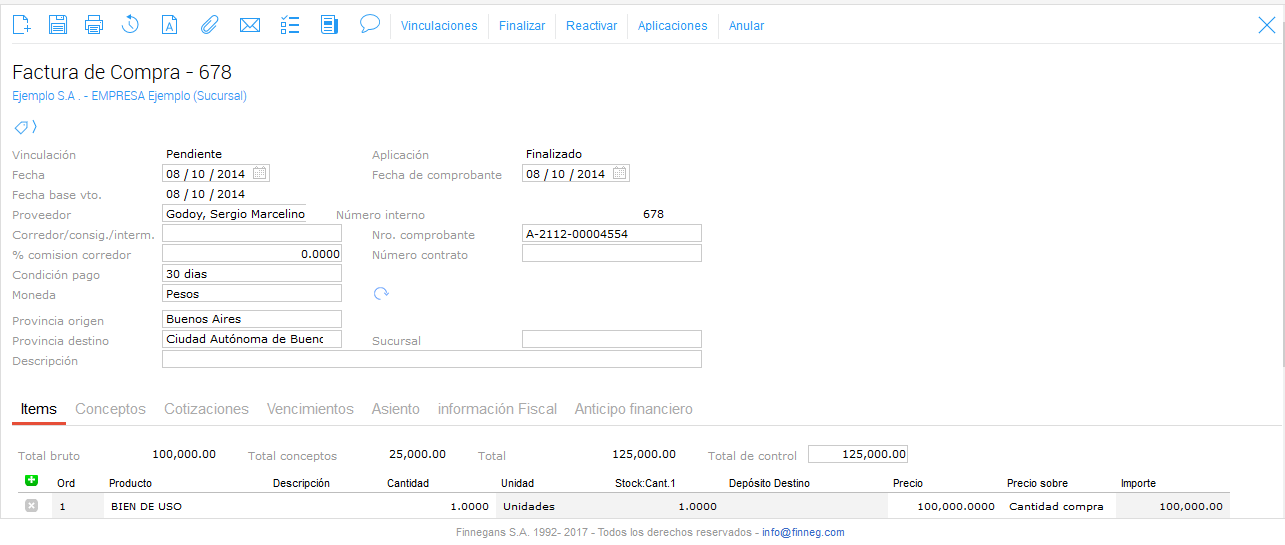Click the Descripción input field
The image size is (1285, 545).
click(x=431, y=359)
